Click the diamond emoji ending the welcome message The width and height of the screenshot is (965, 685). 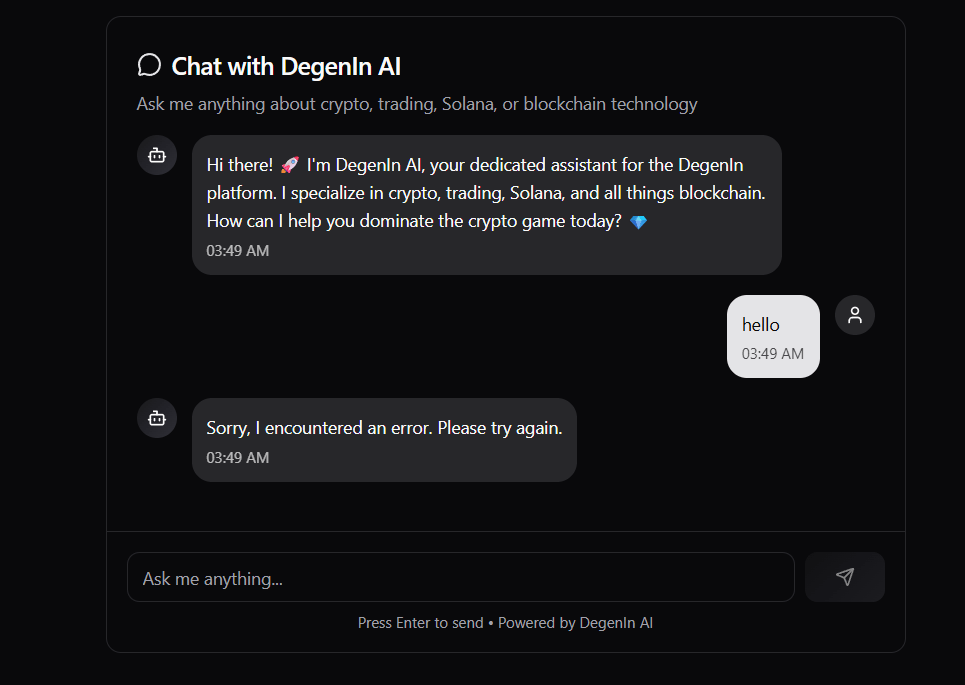[638, 222]
